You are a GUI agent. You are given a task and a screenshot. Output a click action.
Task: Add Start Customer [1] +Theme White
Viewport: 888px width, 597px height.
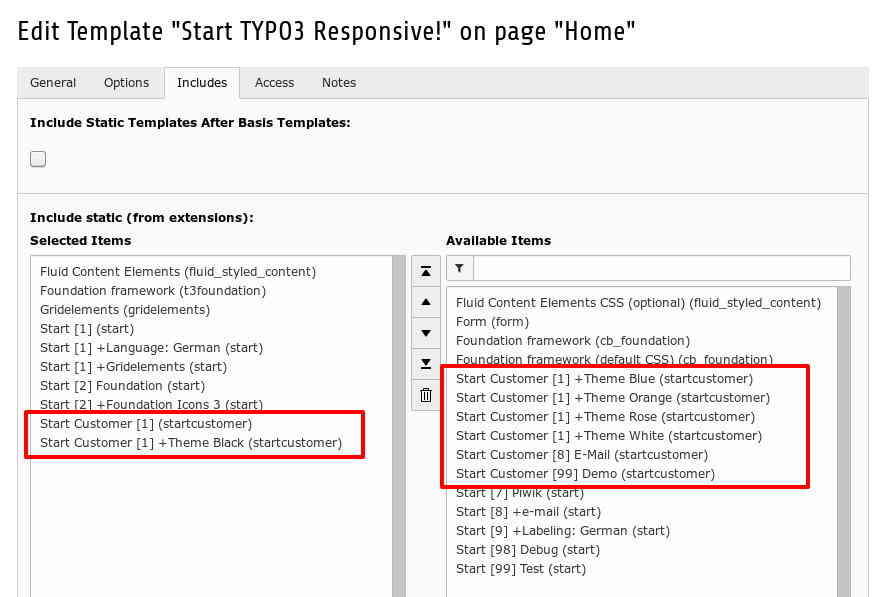[609, 436]
